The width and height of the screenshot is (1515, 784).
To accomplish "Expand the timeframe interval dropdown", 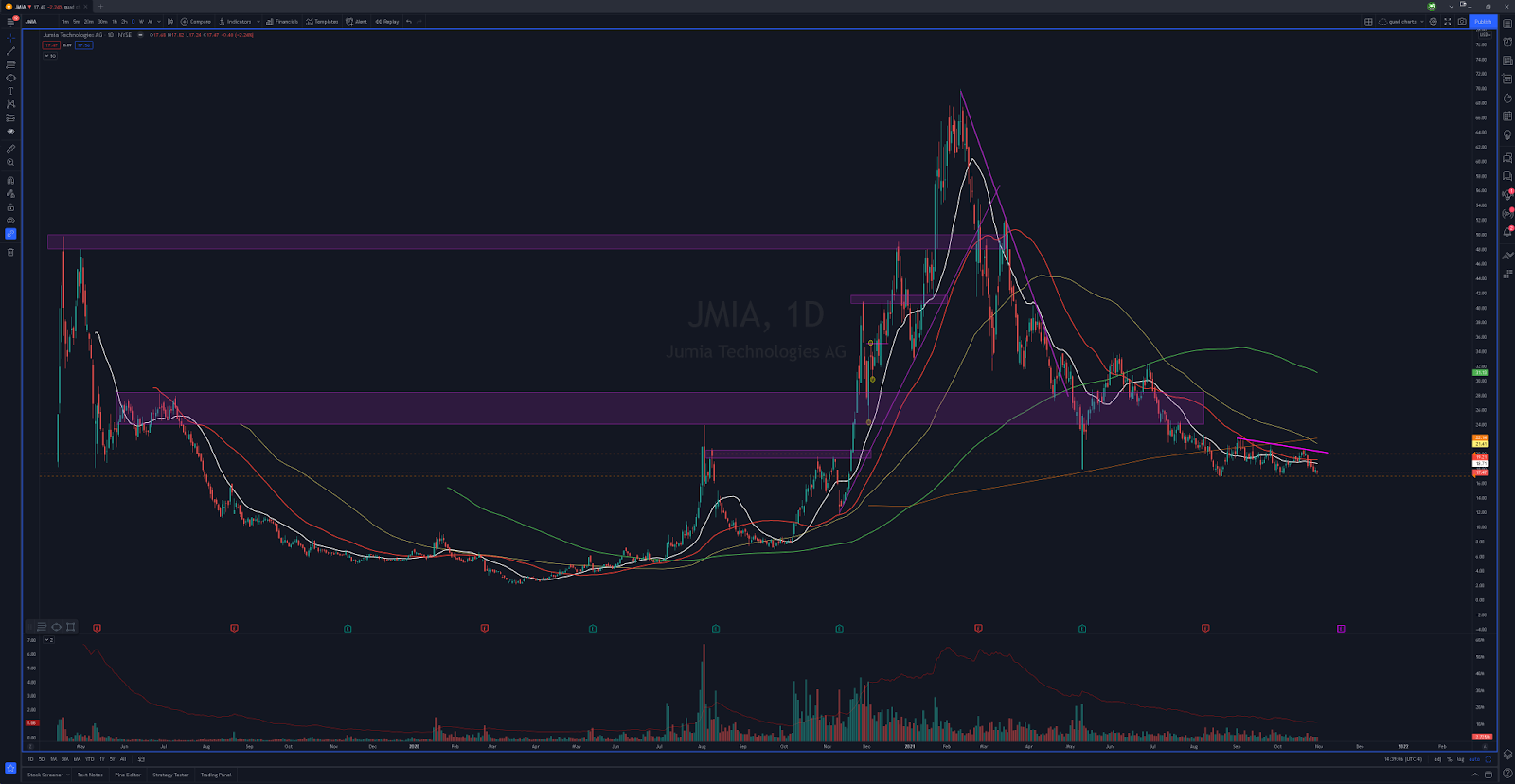I will pyautogui.click(x=159, y=21).
